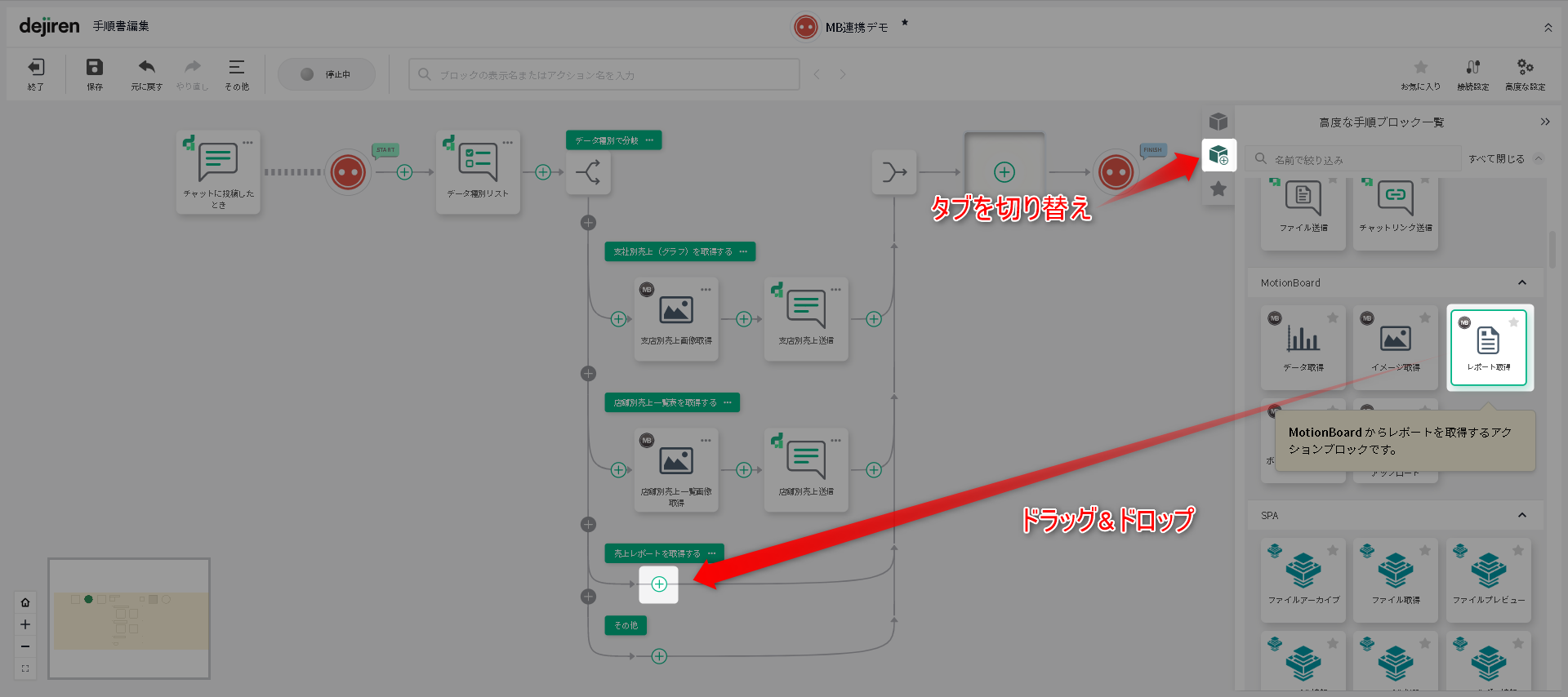
Task: Open the 支店別売上送信 block
Action: [x=806, y=319]
